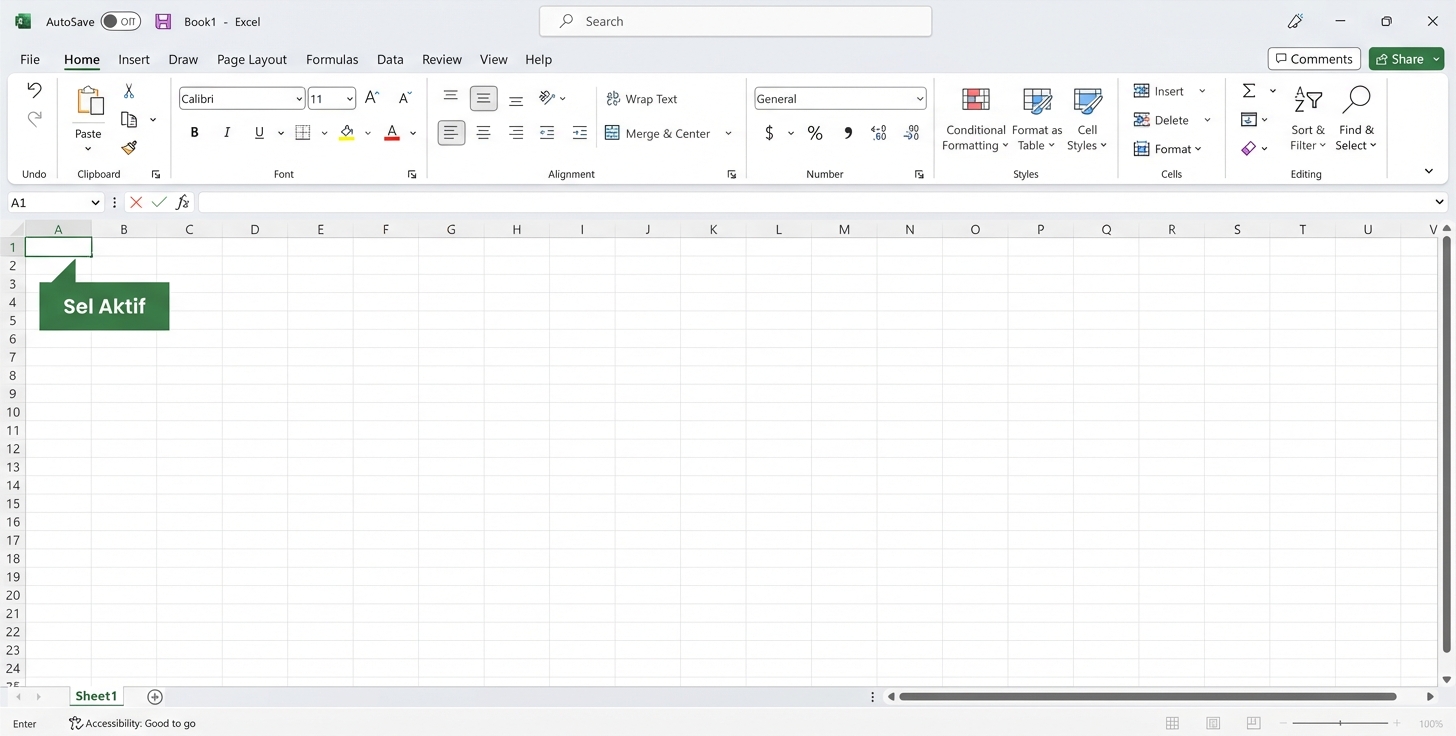Open Wrap Text formatting
This screenshot has width=1456, height=736.
[x=641, y=98]
